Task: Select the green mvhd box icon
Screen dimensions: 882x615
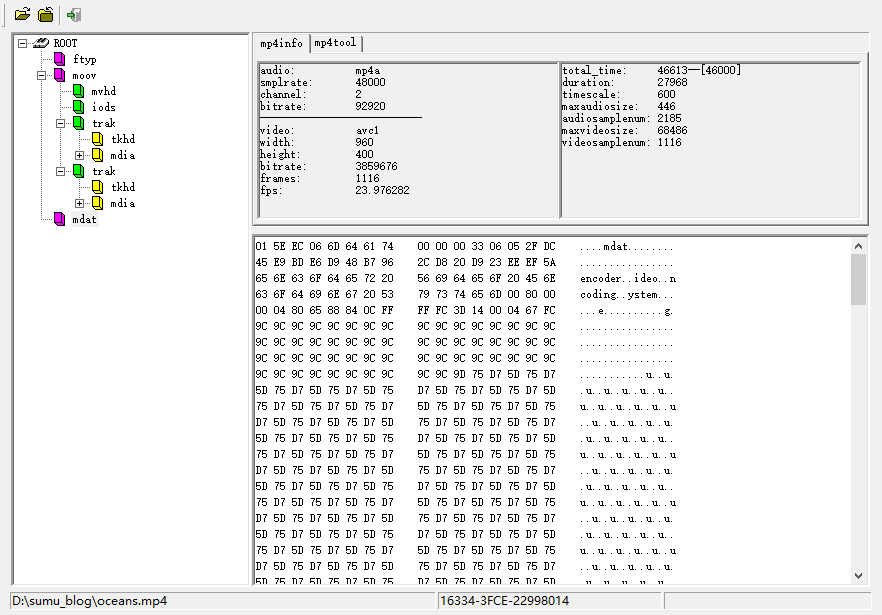Action: pyautogui.click(x=79, y=92)
